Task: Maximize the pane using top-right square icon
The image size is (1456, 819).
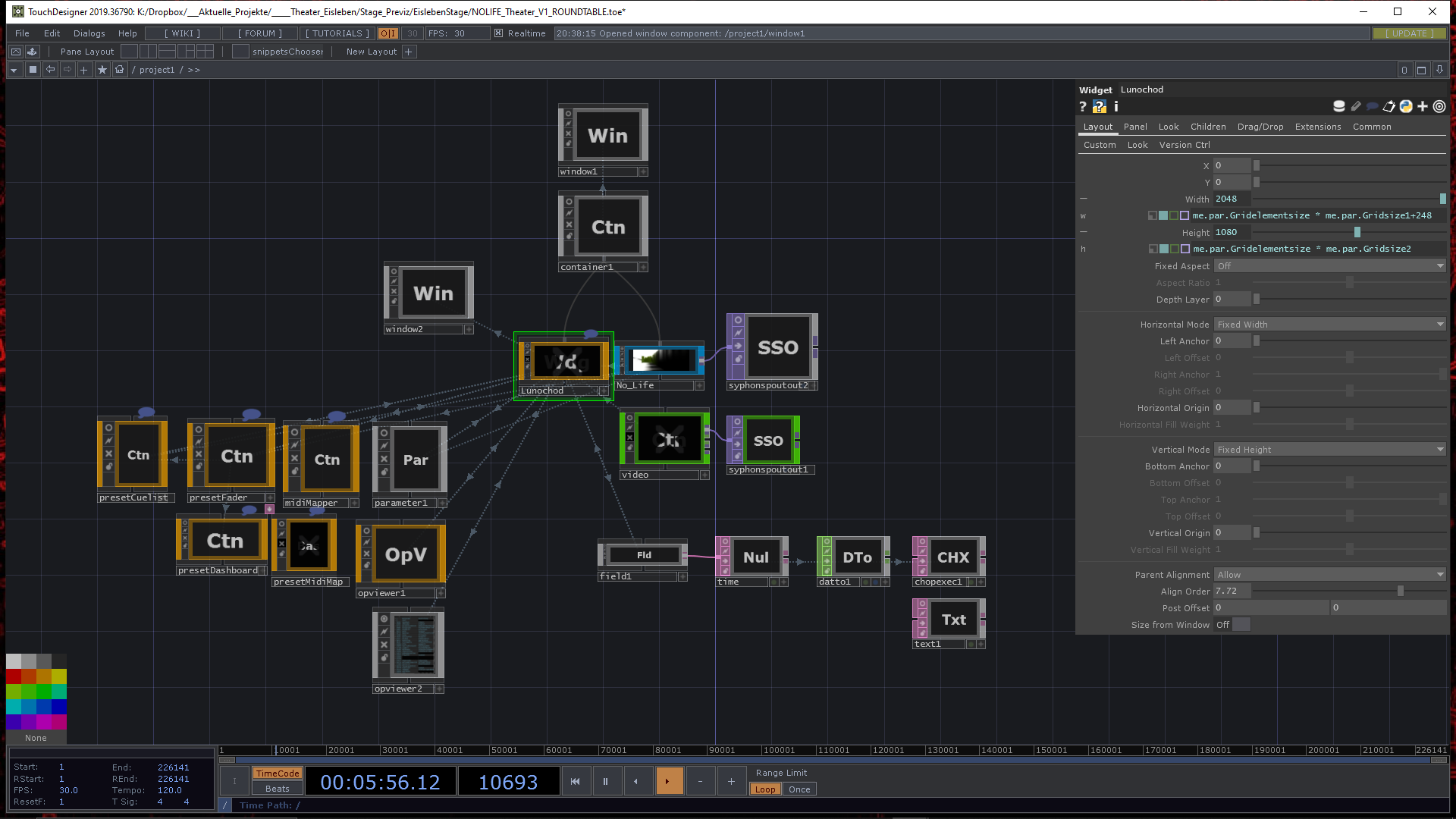Action: coord(1422,70)
